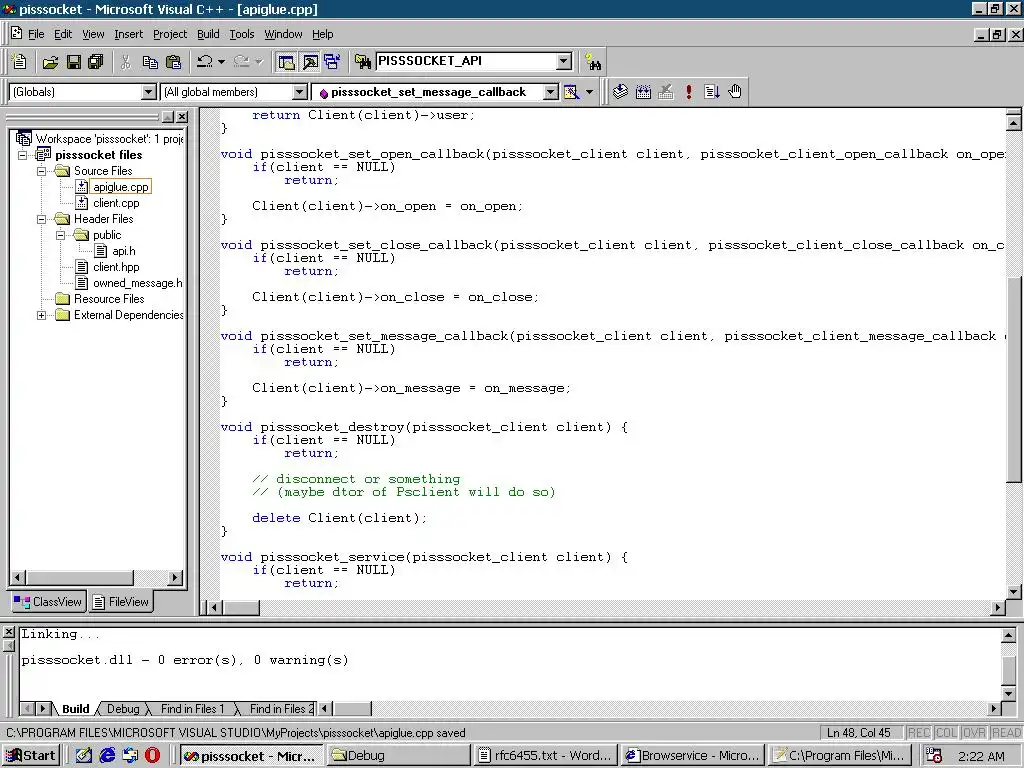
Task: Select owned_message.h in the file tree
Action: 137,283
